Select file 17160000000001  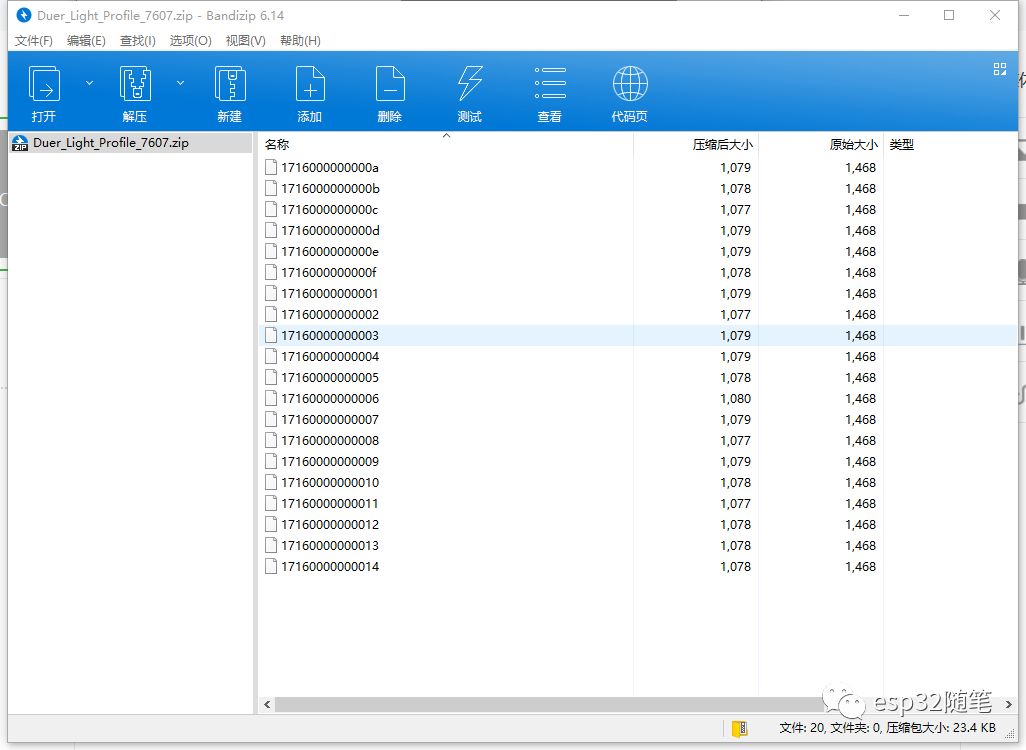click(x=329, y=293)
